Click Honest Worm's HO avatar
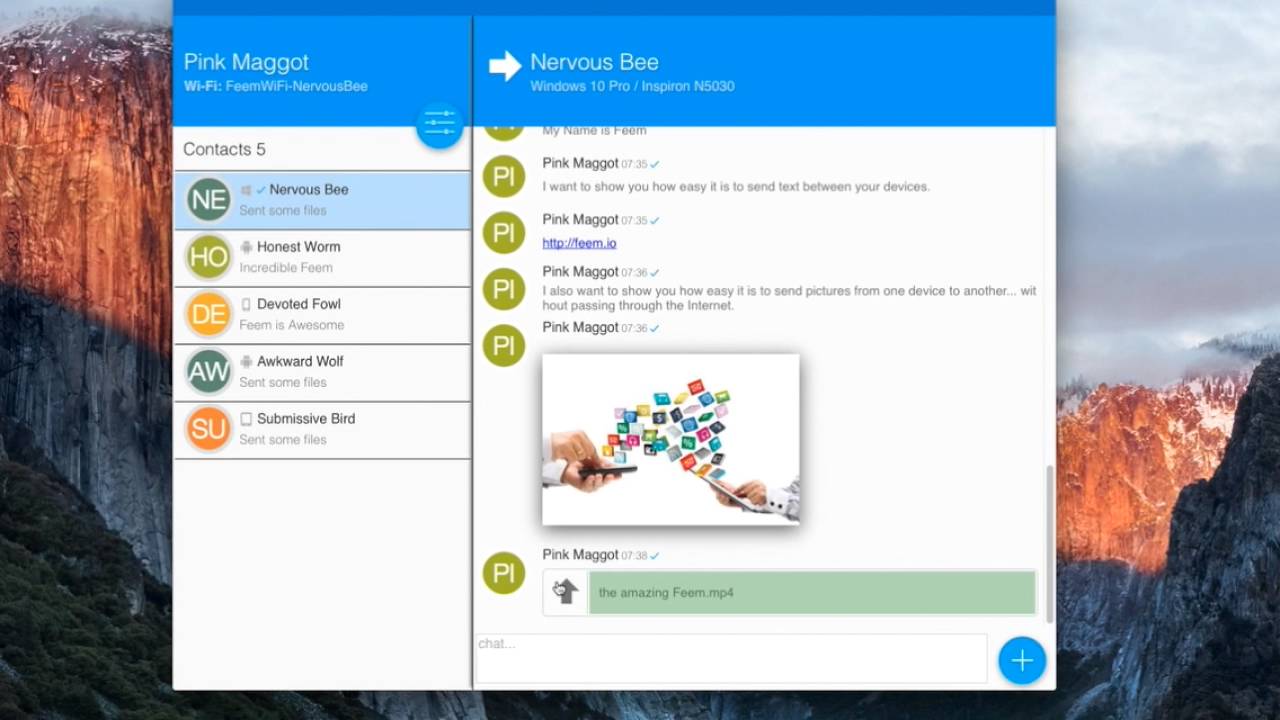 [208, 257]
